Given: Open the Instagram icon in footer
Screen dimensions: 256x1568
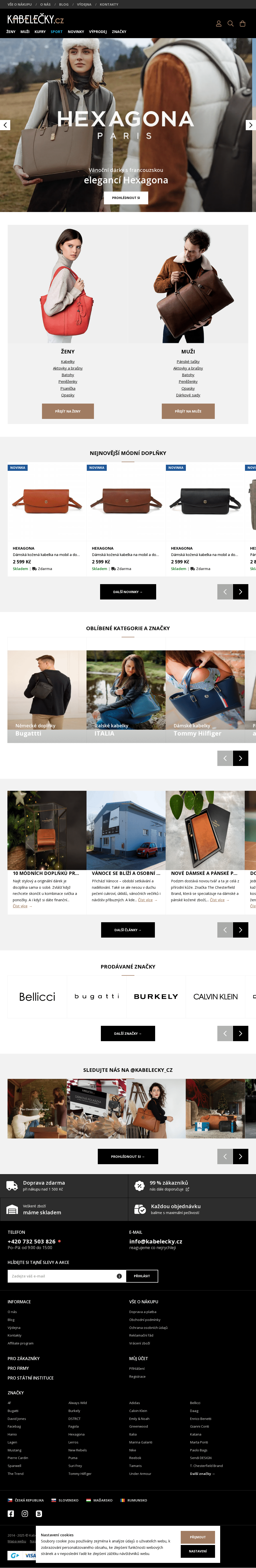Looking at the screenshot, I should point(25,1513).
